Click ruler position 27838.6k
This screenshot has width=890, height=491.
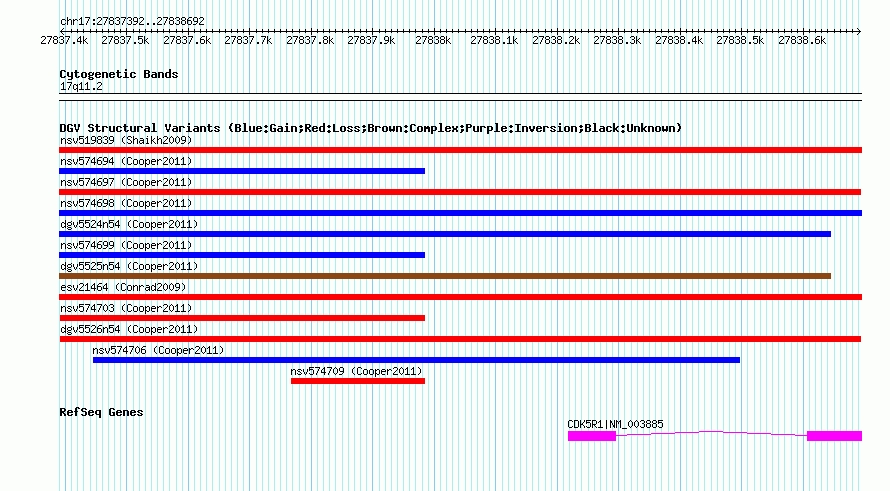802,40
